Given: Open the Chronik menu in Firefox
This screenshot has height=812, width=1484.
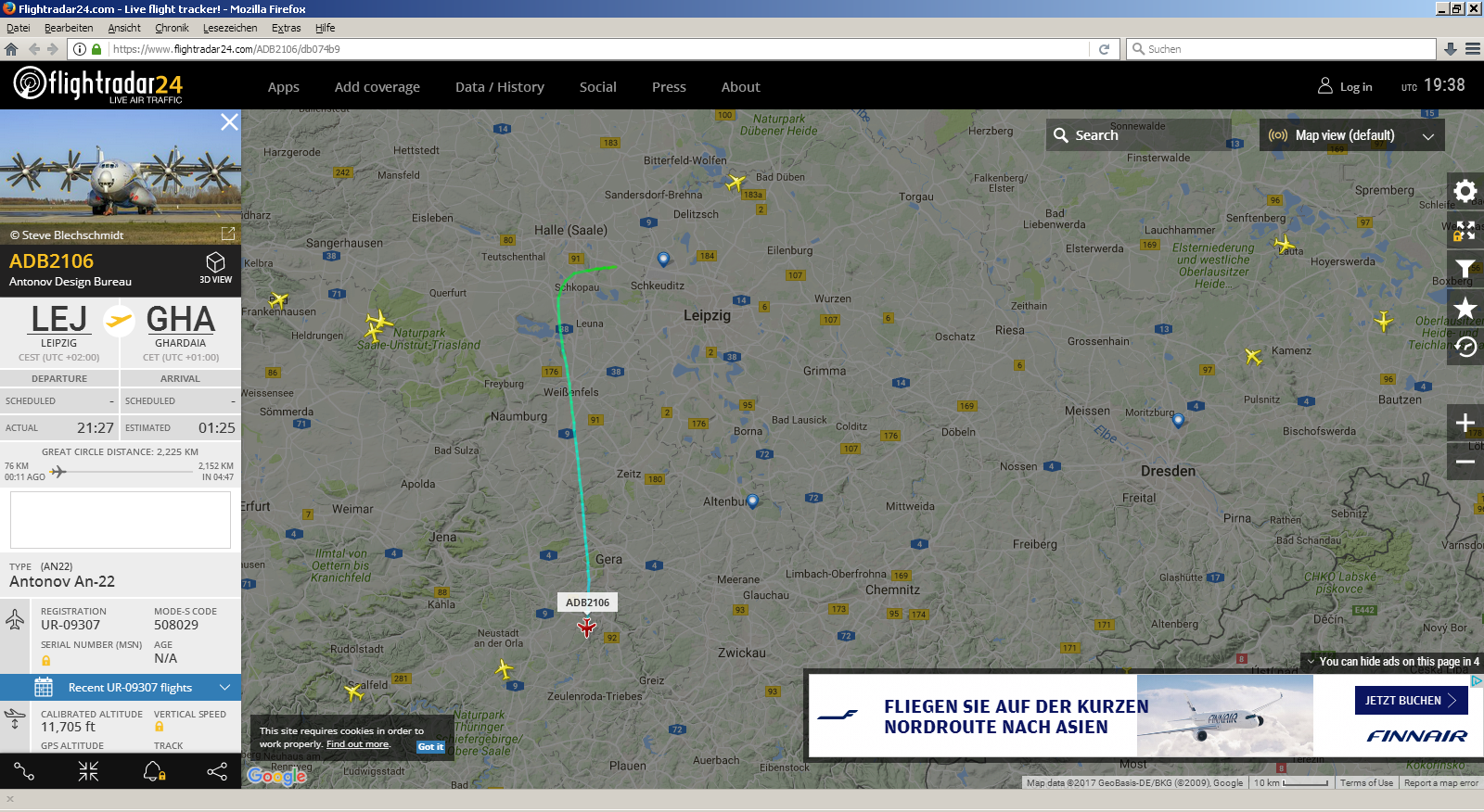Looking at the screenshot, I should coord(172,28).
